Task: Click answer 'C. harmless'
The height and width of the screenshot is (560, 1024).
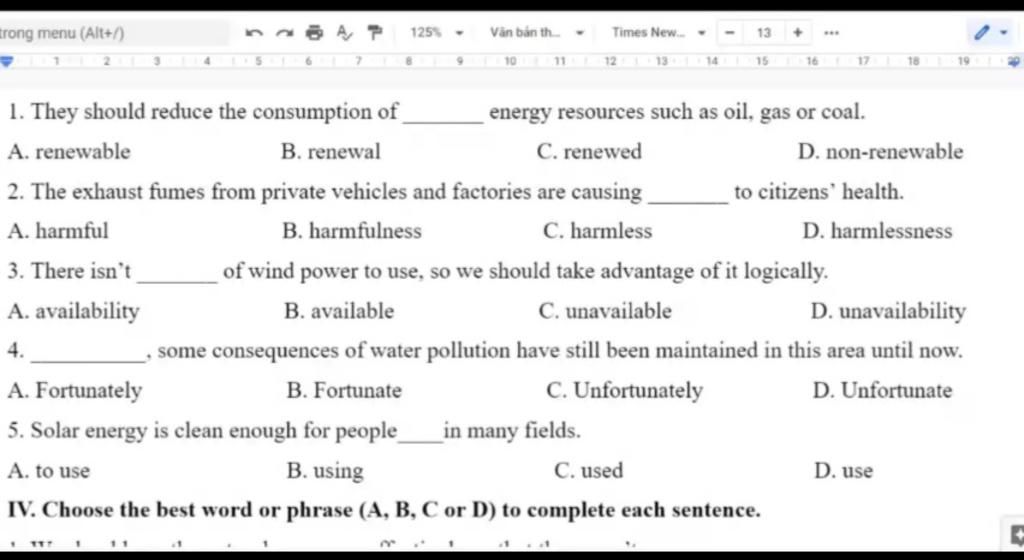Action: pos(598,231)
